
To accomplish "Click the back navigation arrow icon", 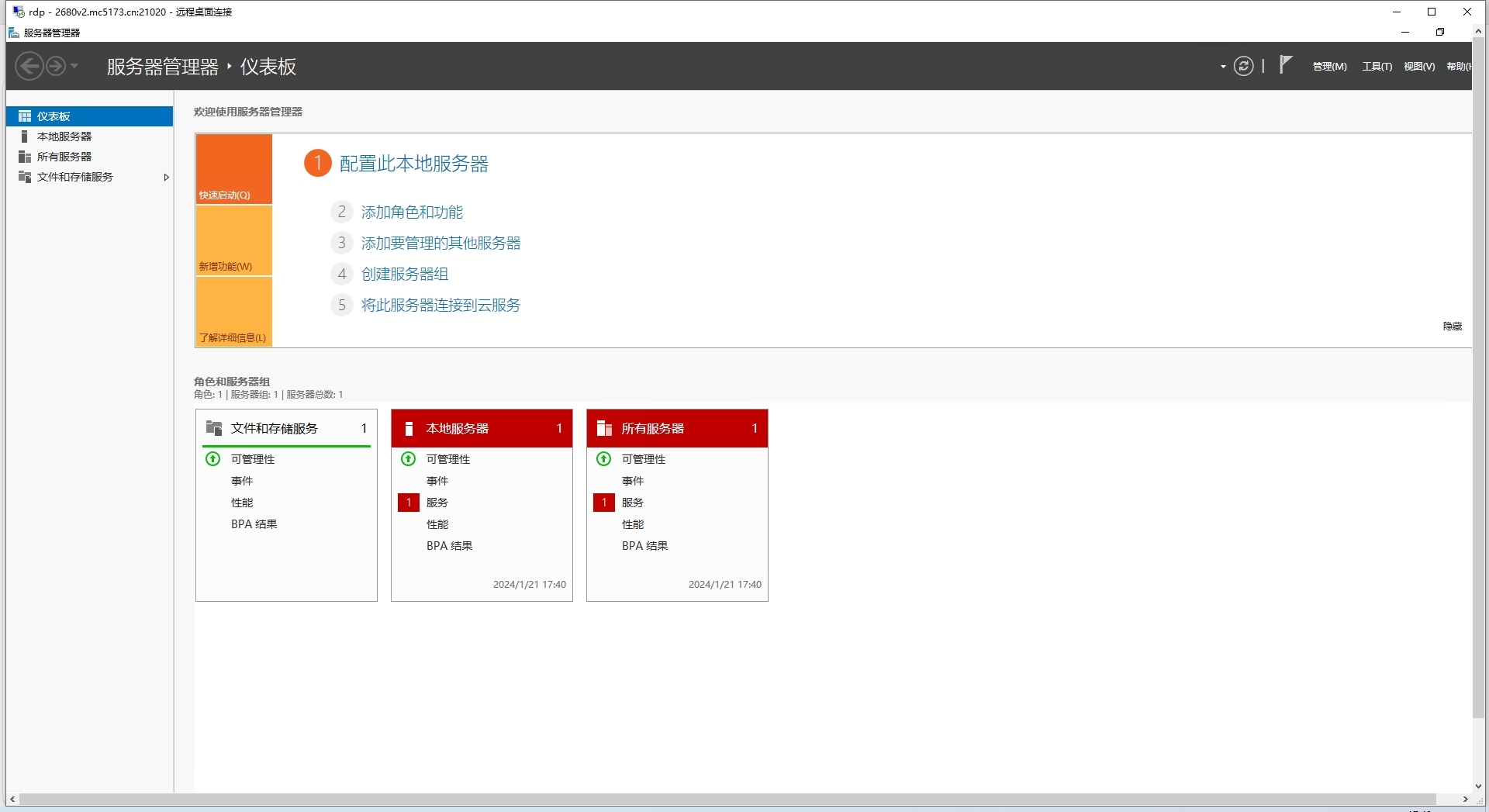I will click(x=29, y=67).
